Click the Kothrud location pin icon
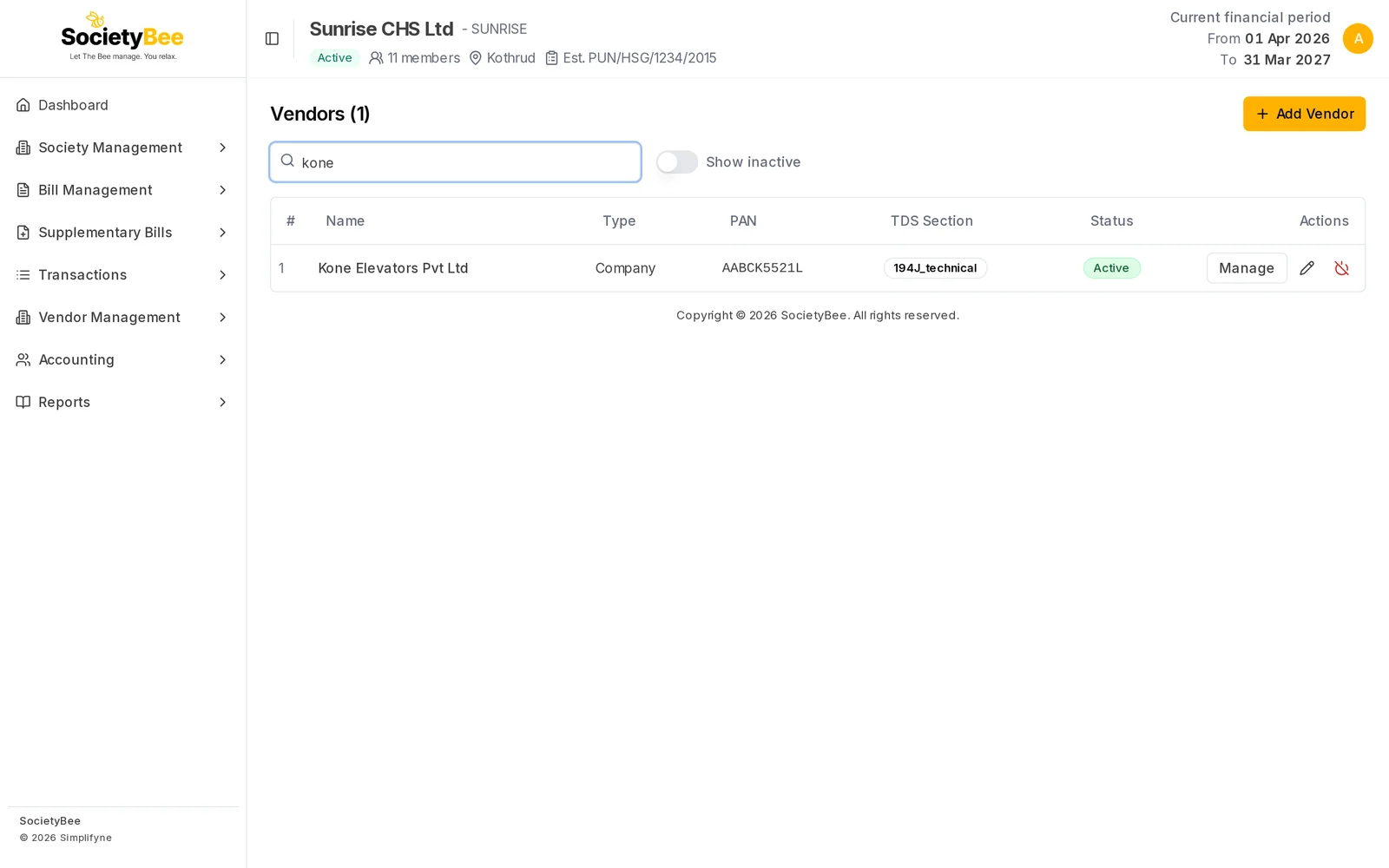 (x=476, y=58)
